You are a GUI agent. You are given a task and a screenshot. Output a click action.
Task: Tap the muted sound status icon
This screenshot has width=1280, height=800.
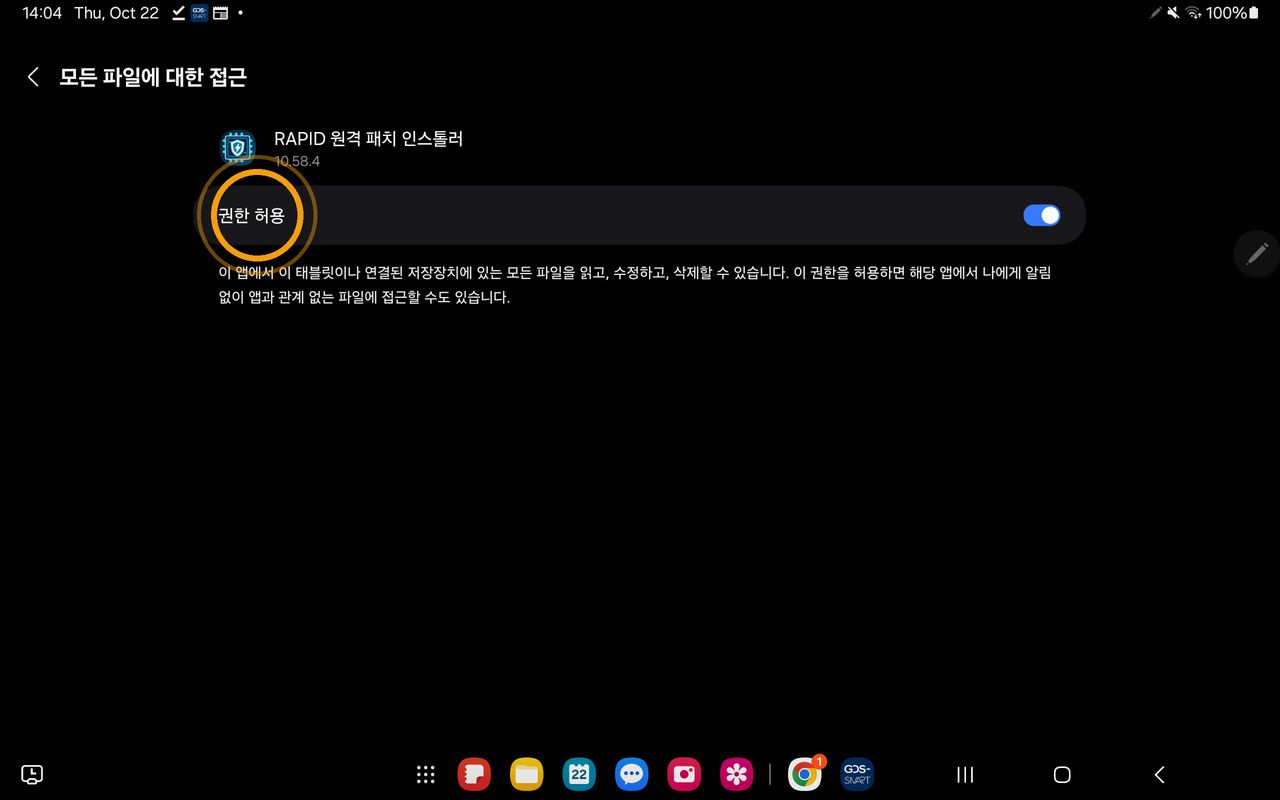click(x=1174, y=13)
